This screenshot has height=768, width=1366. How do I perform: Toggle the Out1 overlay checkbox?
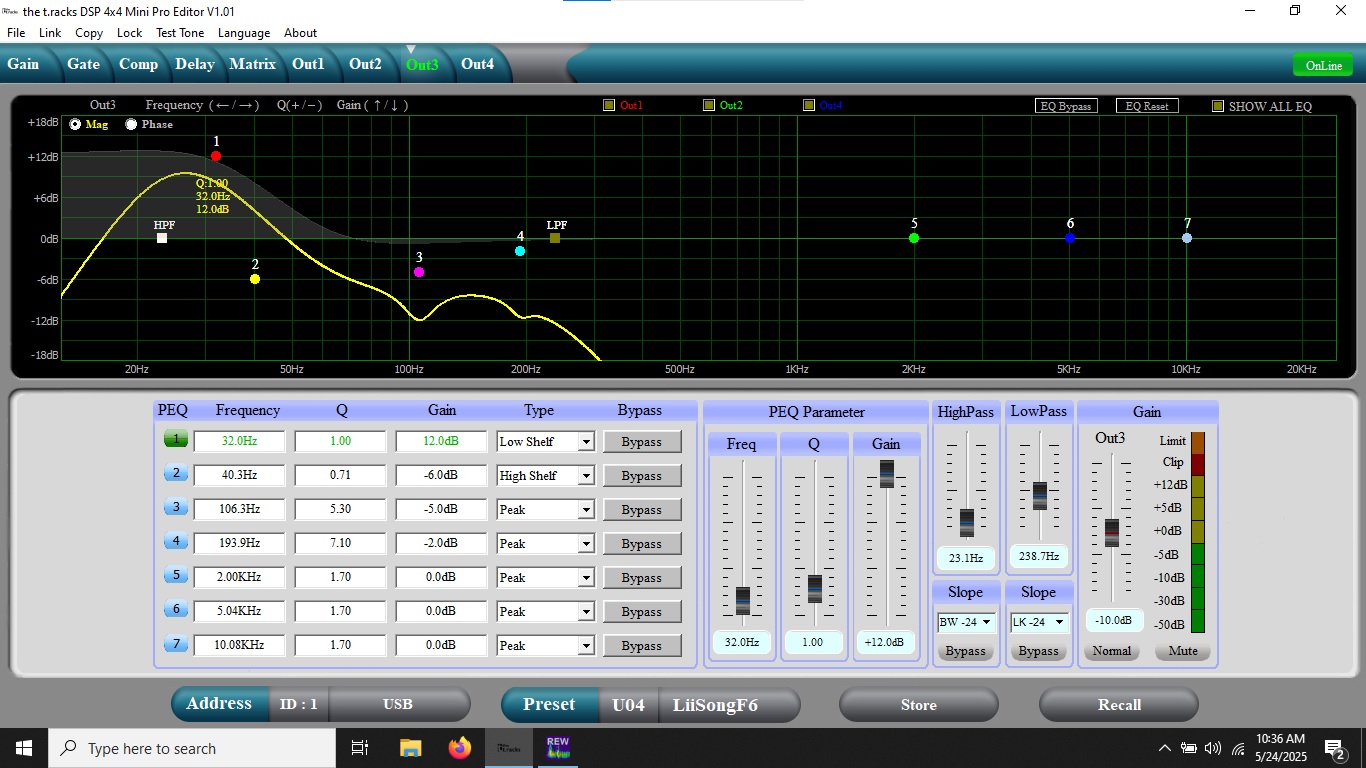coord(608,105)
